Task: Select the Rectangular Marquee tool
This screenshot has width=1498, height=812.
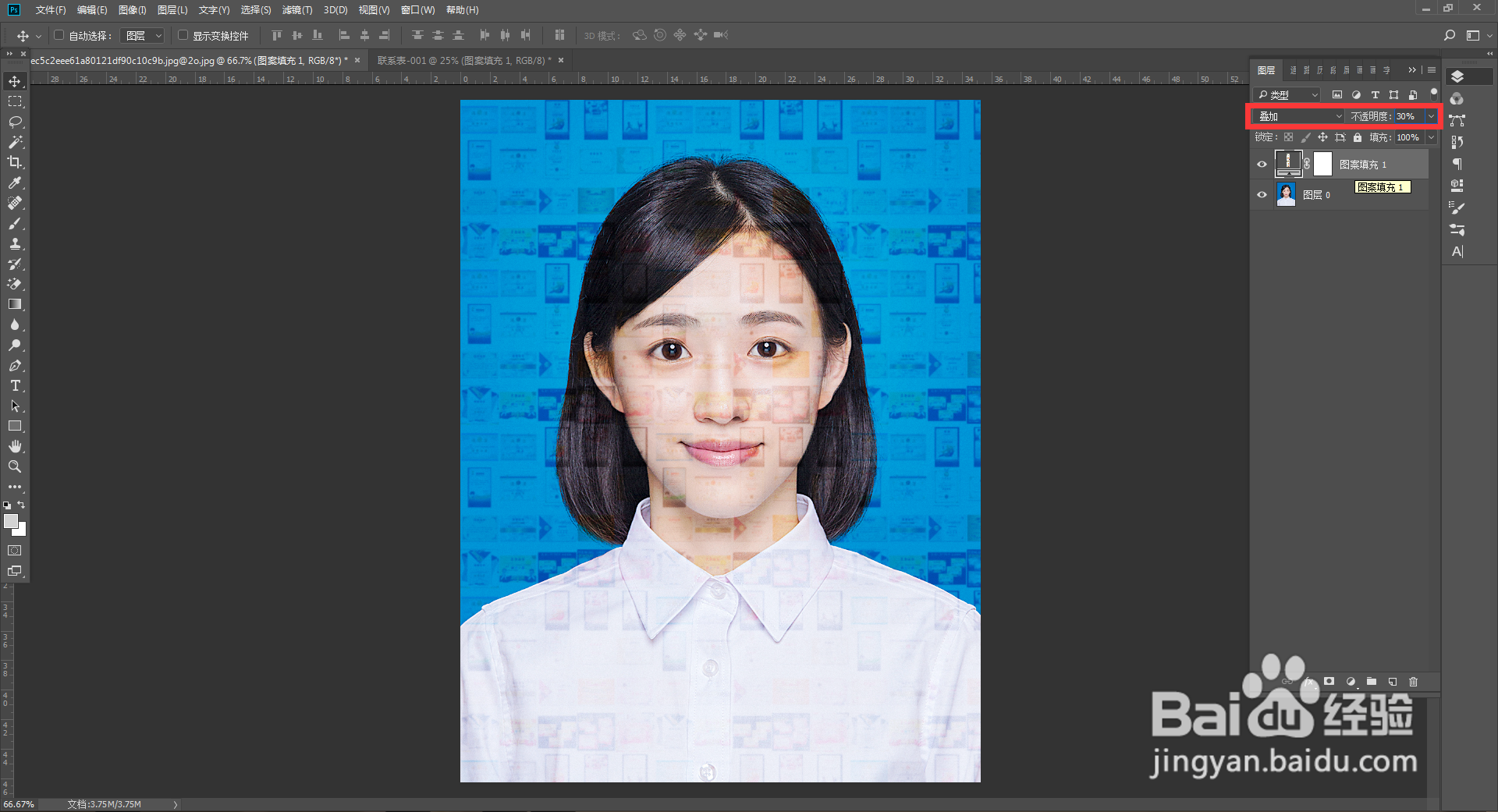Action: (15, 102)
